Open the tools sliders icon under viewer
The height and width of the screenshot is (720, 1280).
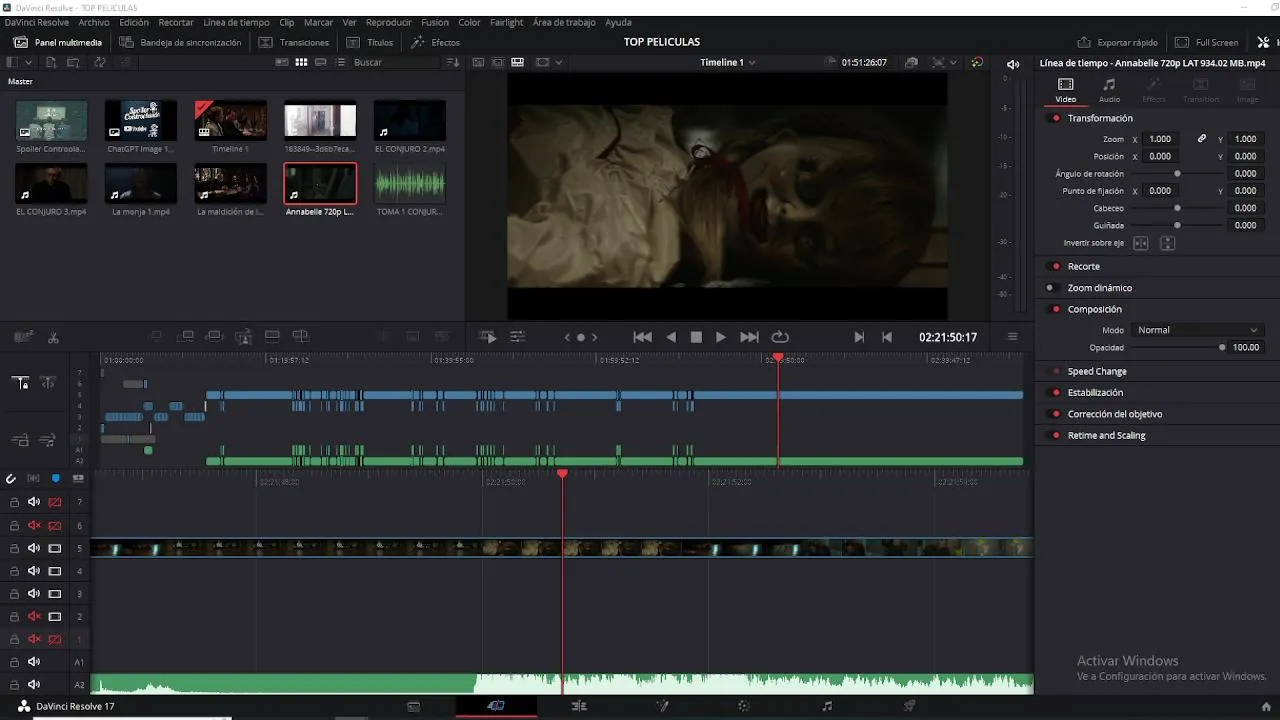pos(517,337)
